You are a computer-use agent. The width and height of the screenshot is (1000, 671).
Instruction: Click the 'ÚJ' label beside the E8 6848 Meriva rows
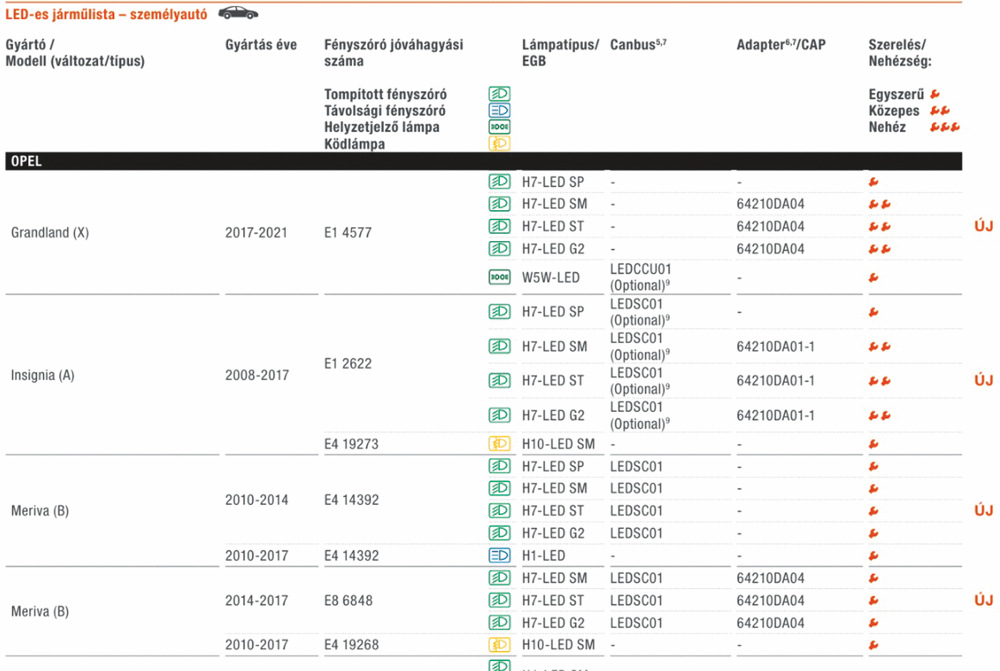pos(983,600)
